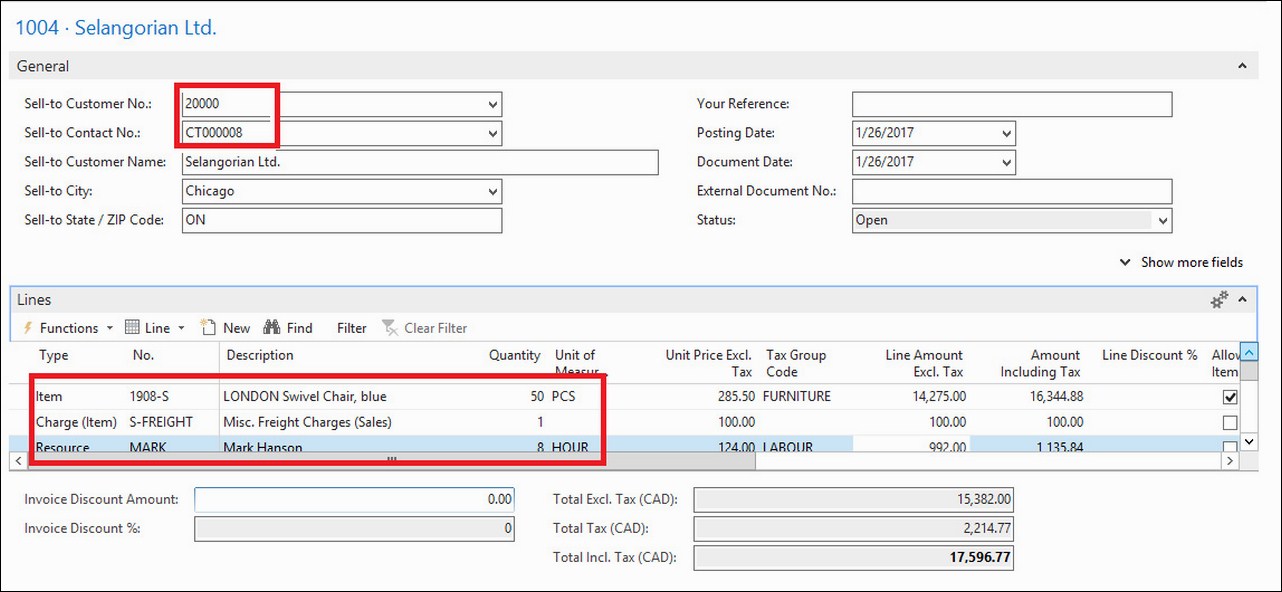This screenshot has width=1282, height=592.
Task: Uncheck Allow Item checkbox for LONDON Swivel Chair
Action: click(x=1230, y=397)
